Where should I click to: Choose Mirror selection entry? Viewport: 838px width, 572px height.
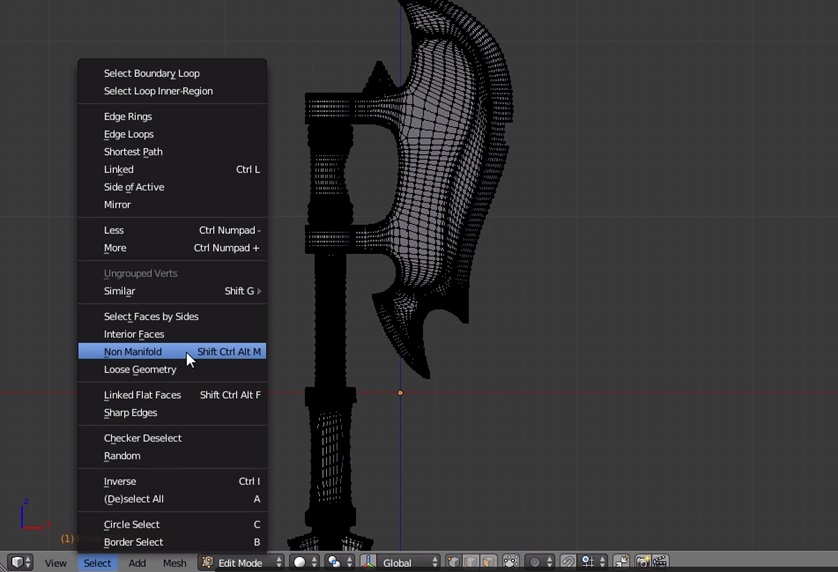coord(172,205)
